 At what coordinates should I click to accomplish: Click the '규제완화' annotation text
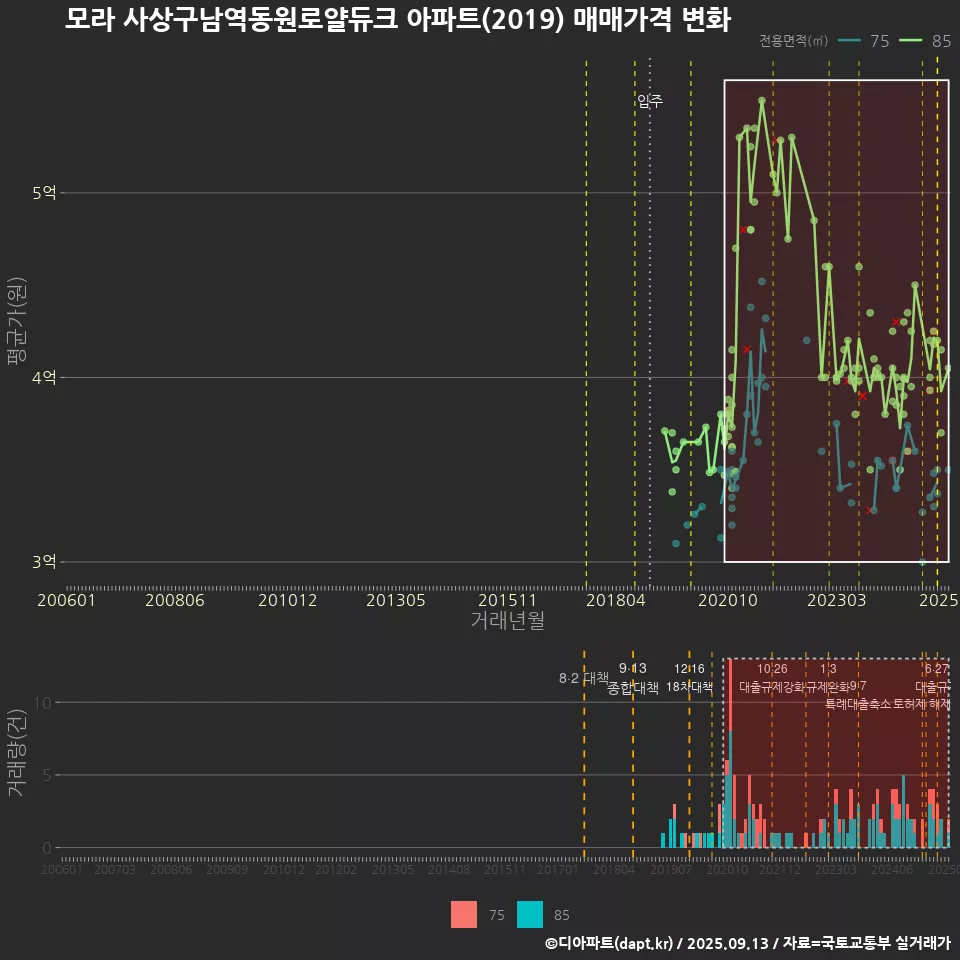point(827,687)
